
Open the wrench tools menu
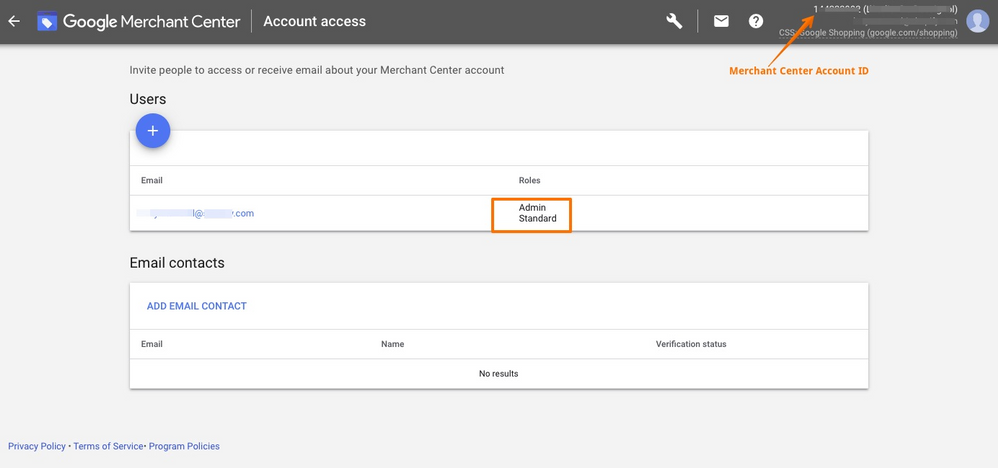(674, 21)
